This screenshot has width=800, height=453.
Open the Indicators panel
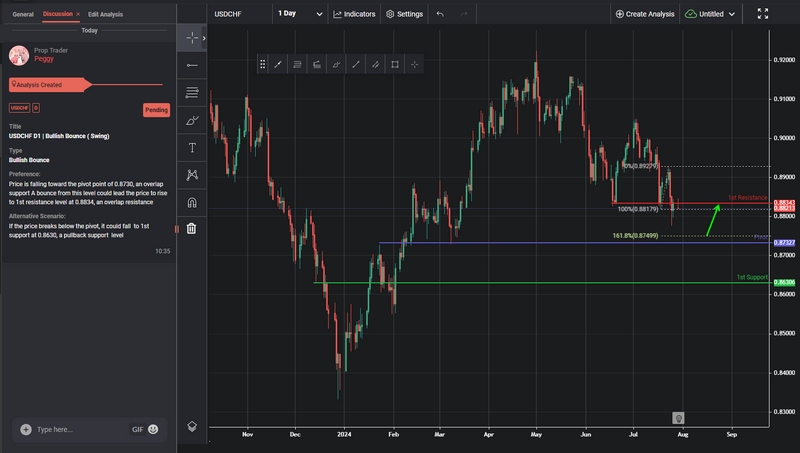(354, 14)
